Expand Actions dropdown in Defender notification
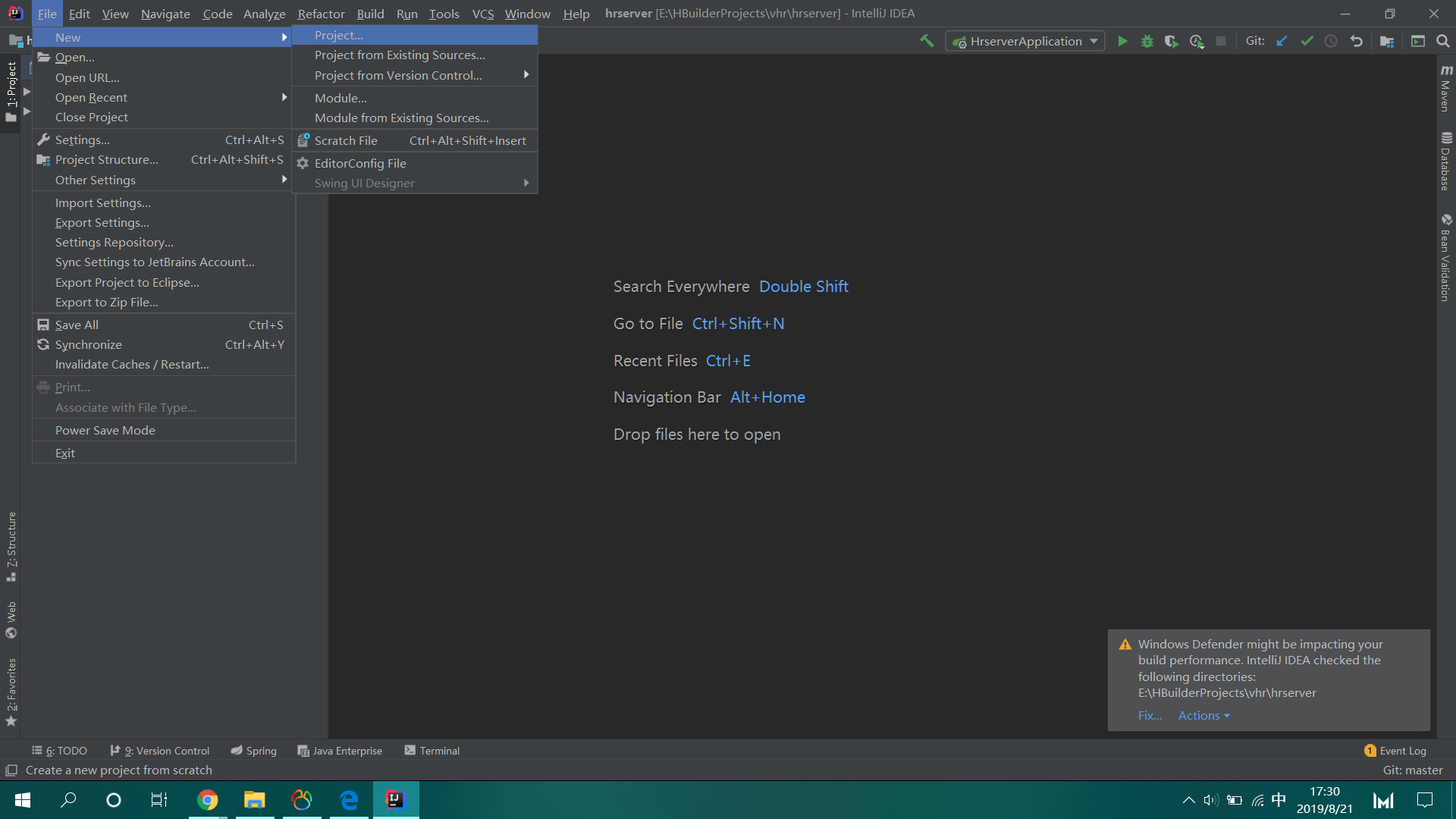Screen dimensions: 1456x819 1203,715
